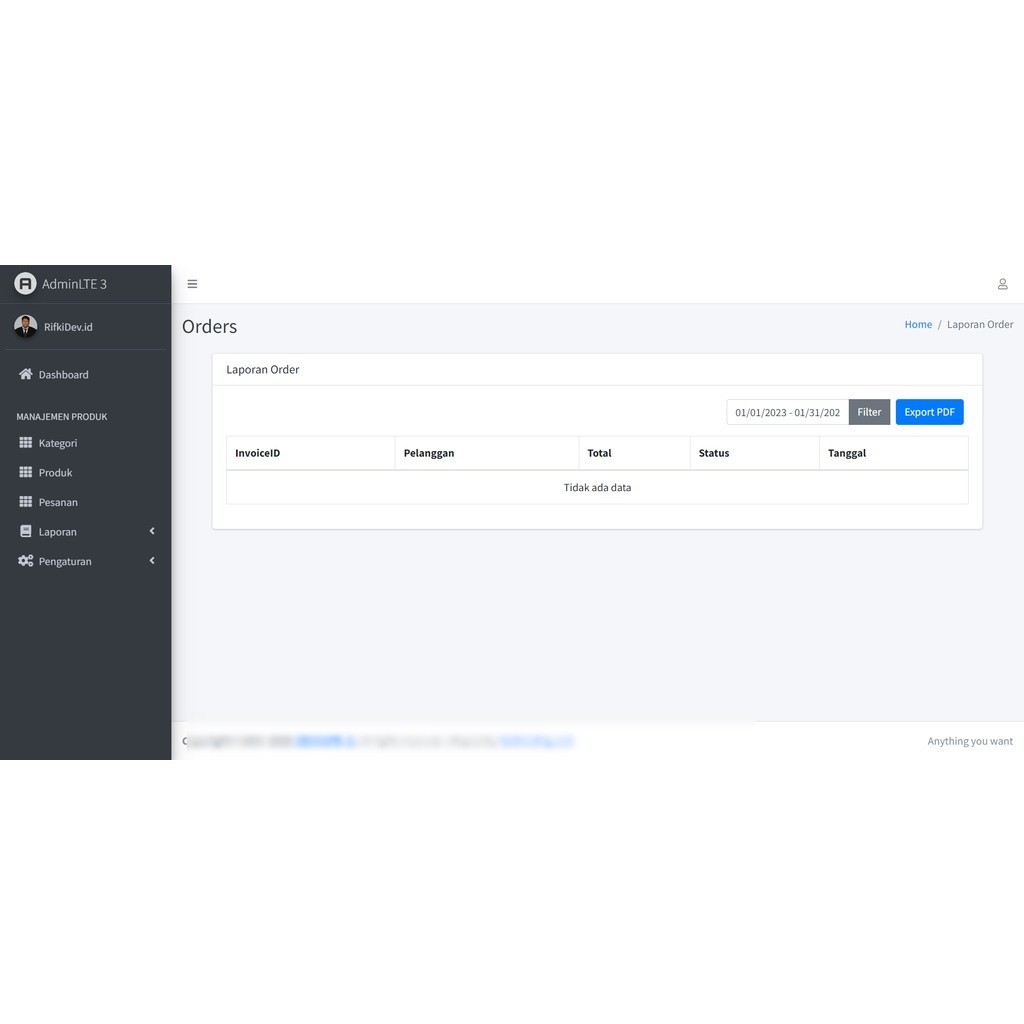The width and height of the screenshot is (1024, 1024).
Task: Click the Pelanggan column header
Action: (487, 453)
